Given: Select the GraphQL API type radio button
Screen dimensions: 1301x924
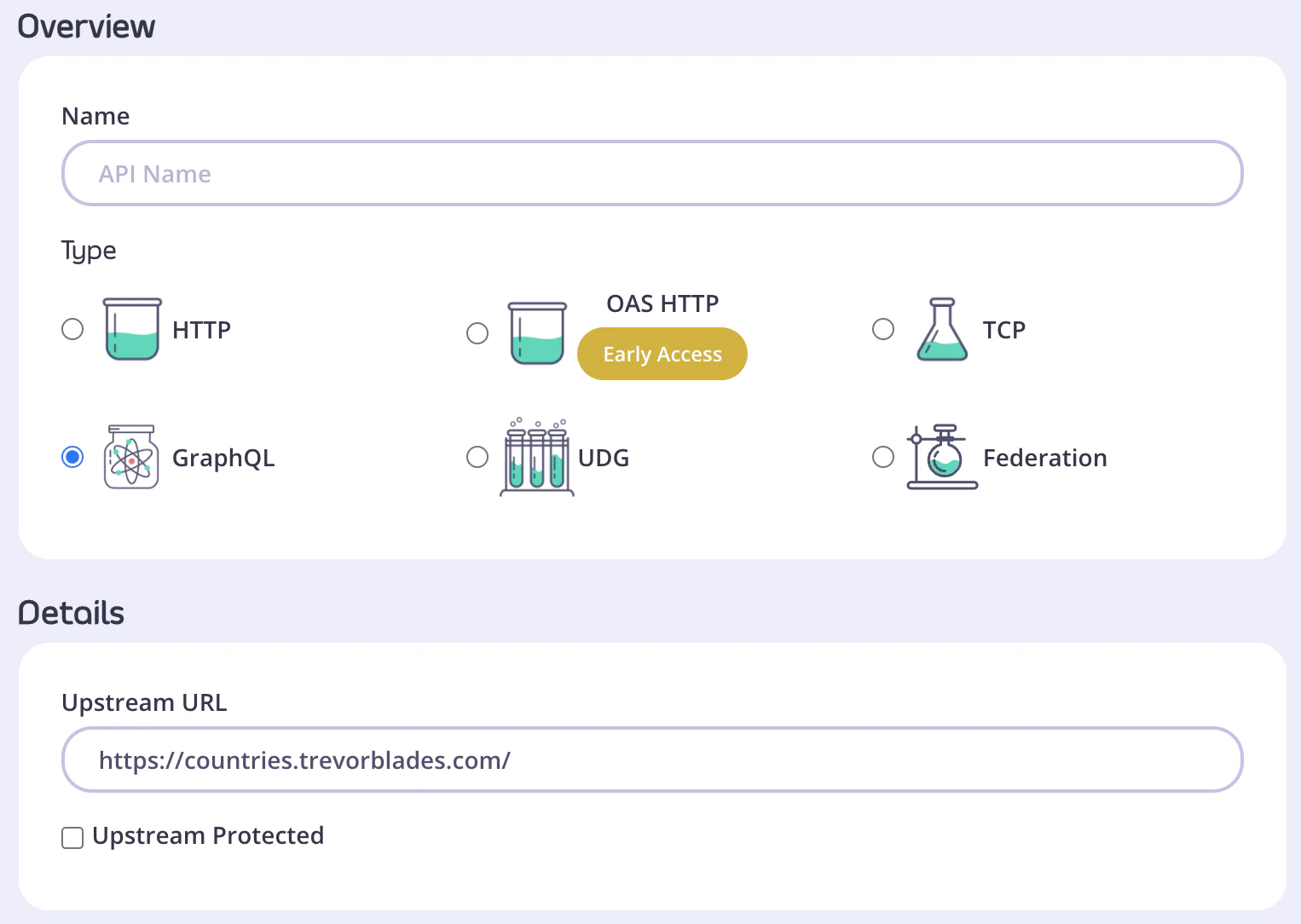Looking at the screenshot, I should (x=72, y=458).
